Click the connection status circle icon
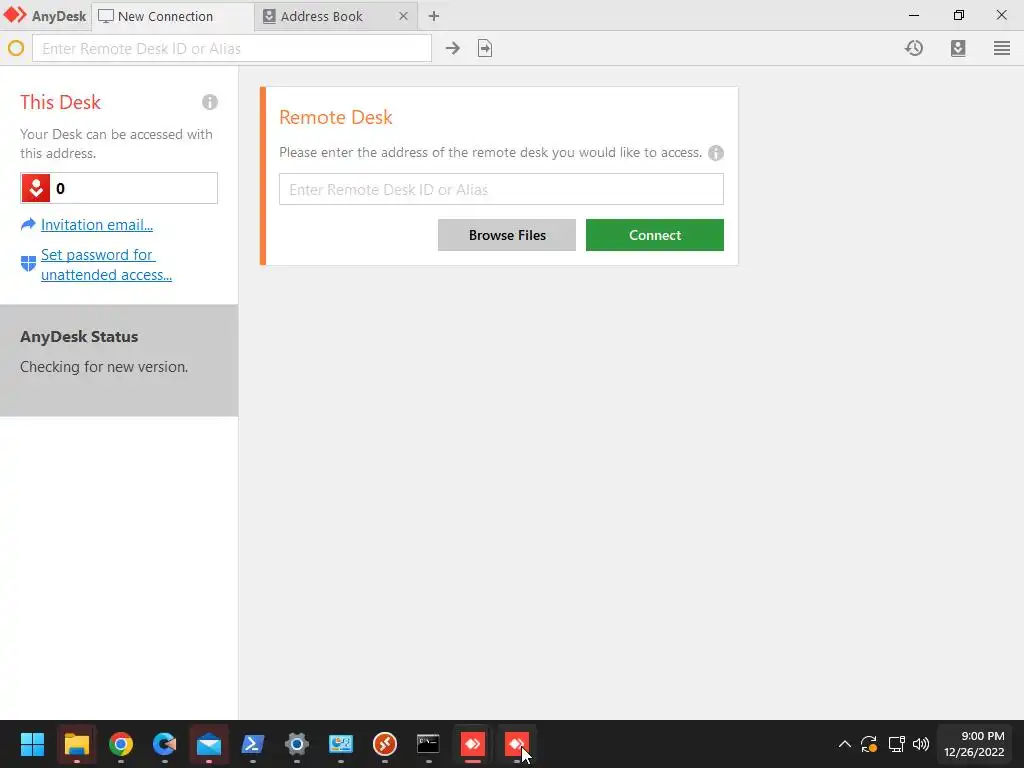 click(16, 48)
